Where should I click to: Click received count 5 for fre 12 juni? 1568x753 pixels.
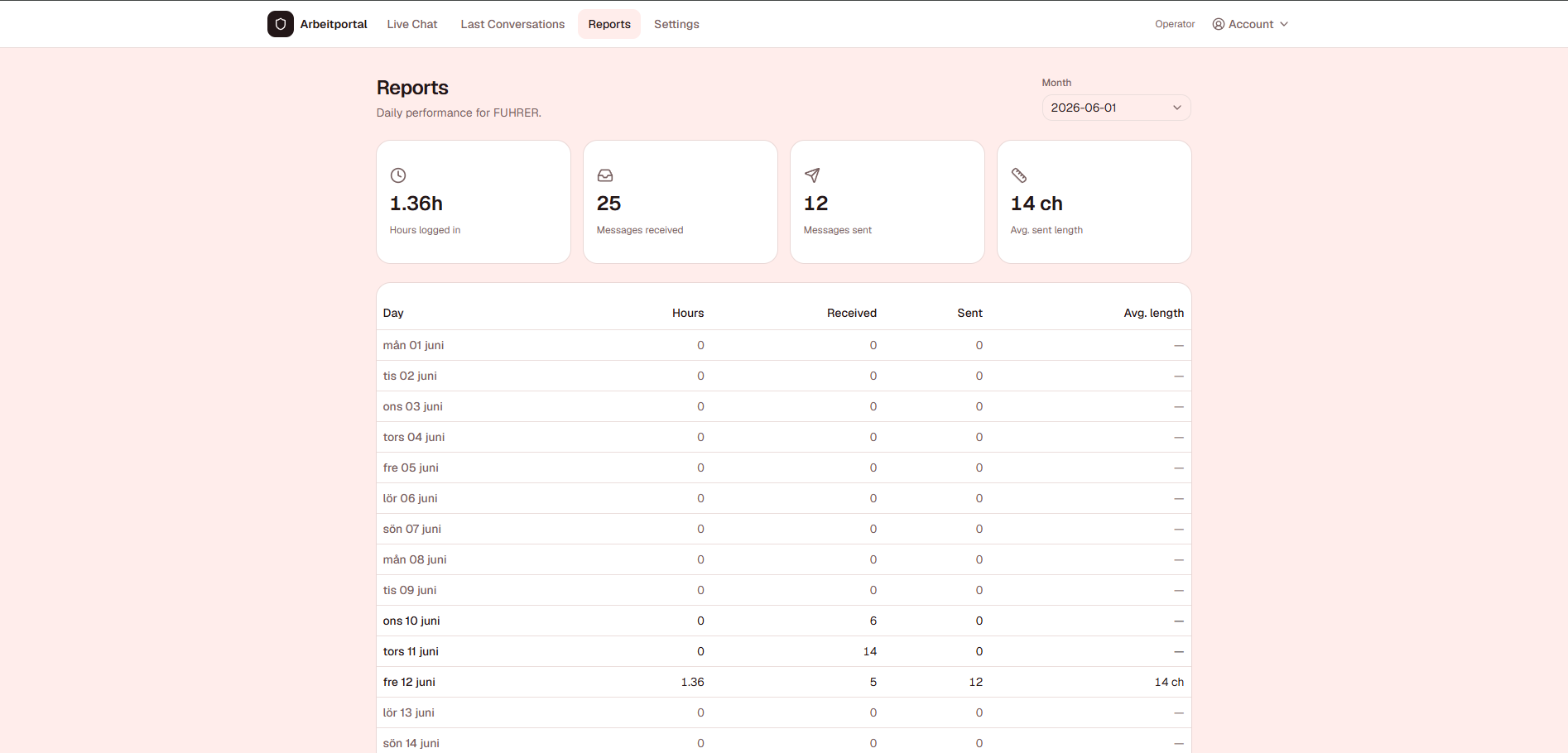tap(873, 682)
